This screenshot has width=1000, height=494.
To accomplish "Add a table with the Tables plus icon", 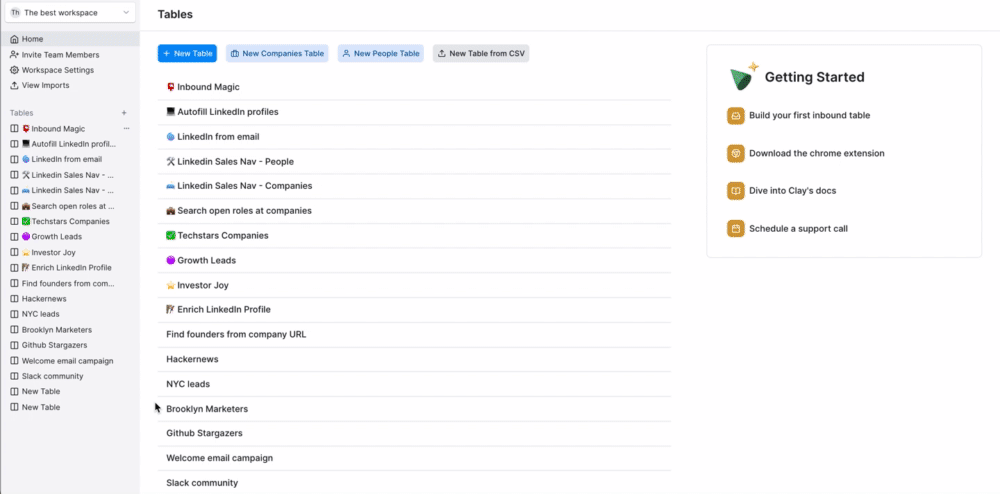I will coord(124,113).
